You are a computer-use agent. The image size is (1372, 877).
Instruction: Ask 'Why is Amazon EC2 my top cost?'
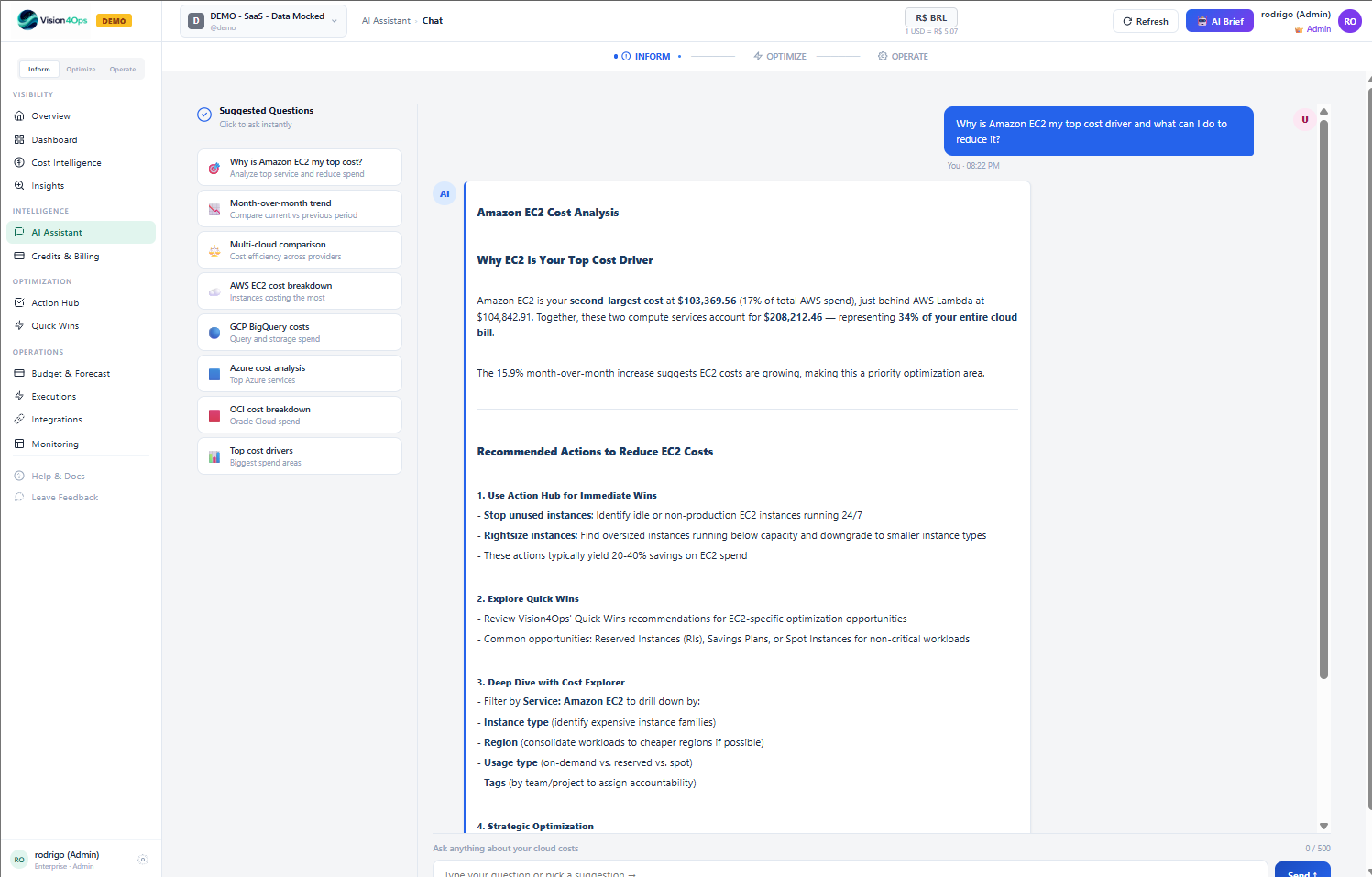[x=300, y=168]
